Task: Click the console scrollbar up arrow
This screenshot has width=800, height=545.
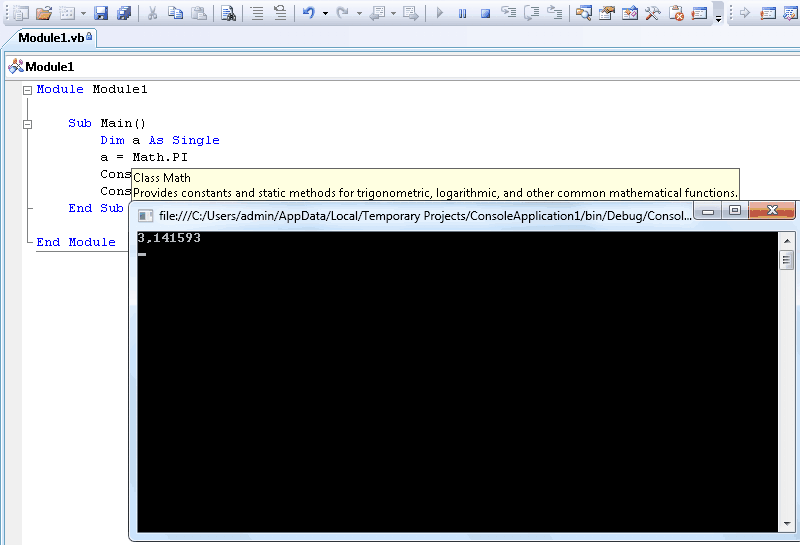Action: point(786,240)
